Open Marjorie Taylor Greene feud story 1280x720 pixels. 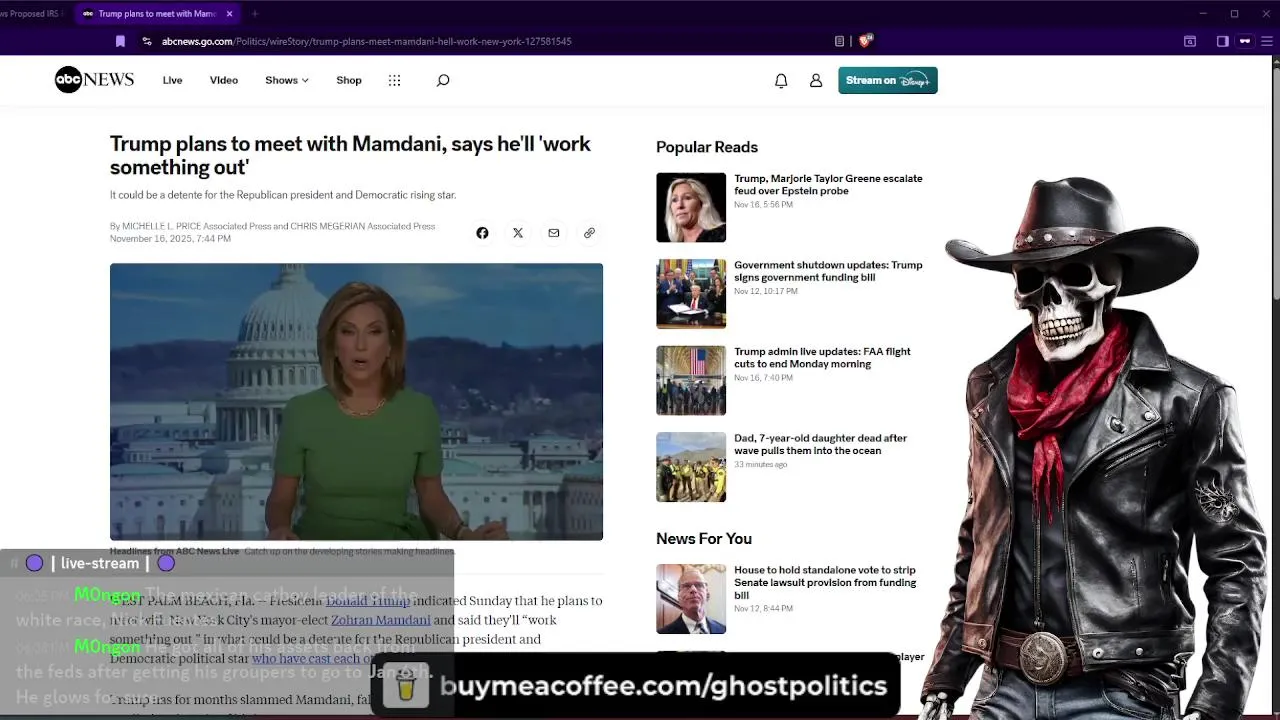coord(828,184)
